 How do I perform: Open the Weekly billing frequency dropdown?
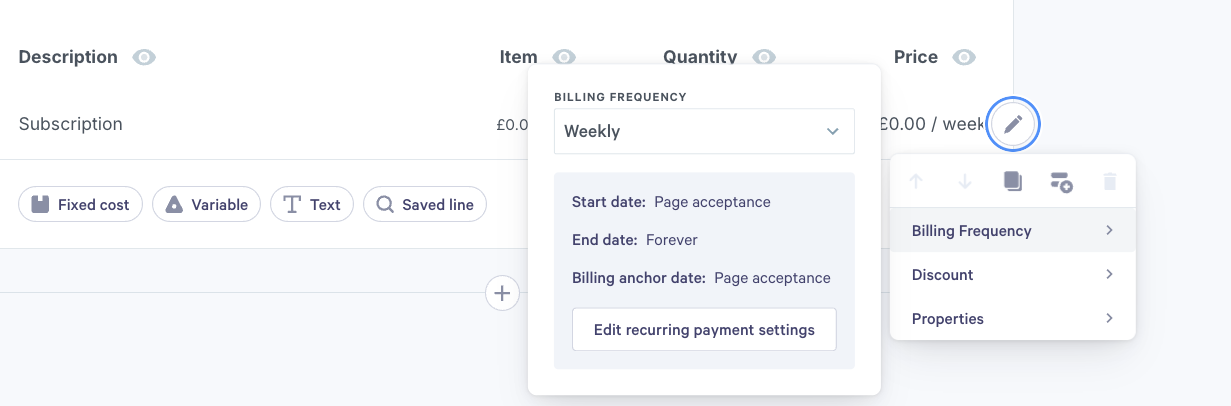(x=704, y=131)
